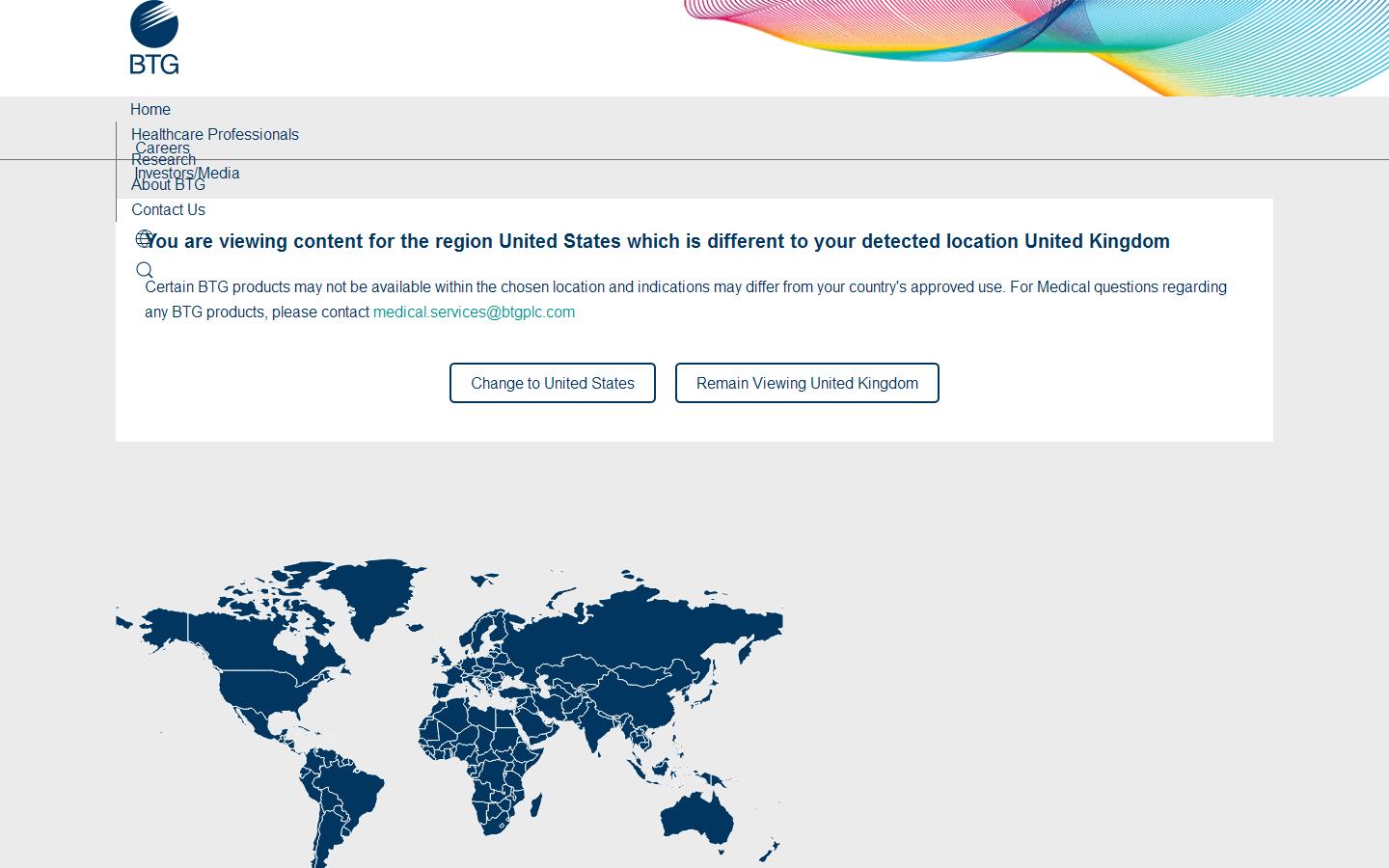
Task: Open the globe region selector icon
Action: [145, 238]
